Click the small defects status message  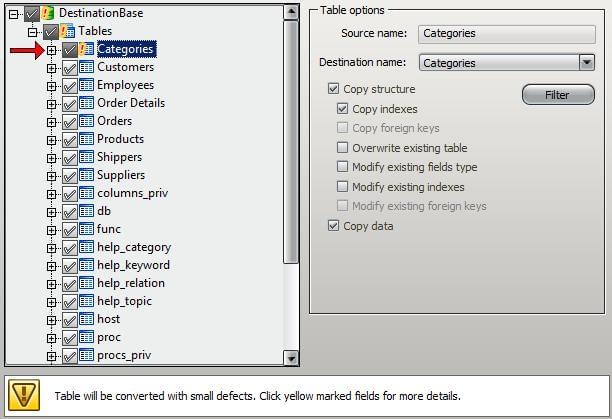(x=258, y=396)
